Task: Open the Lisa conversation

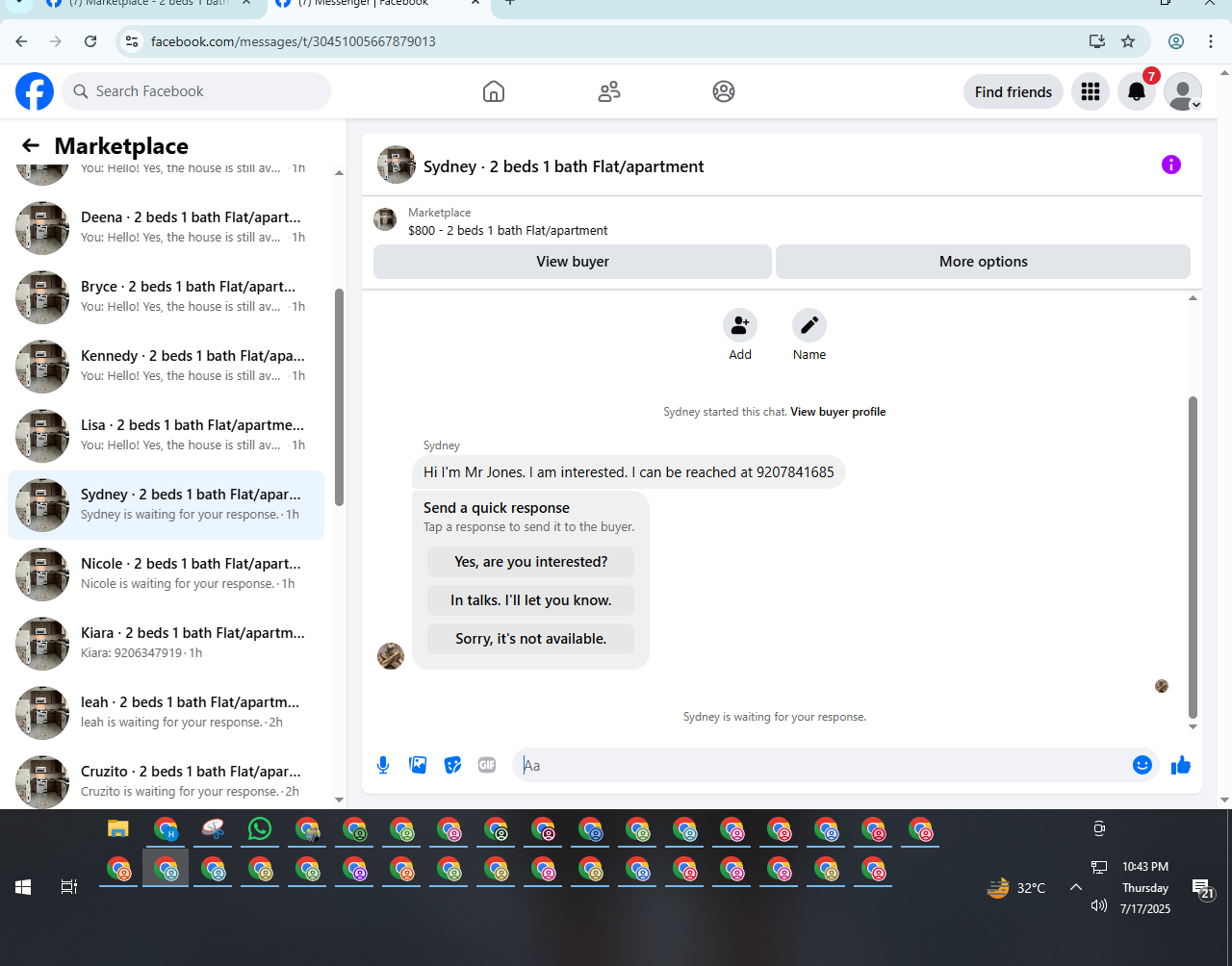Action: (x=166, y=436)
